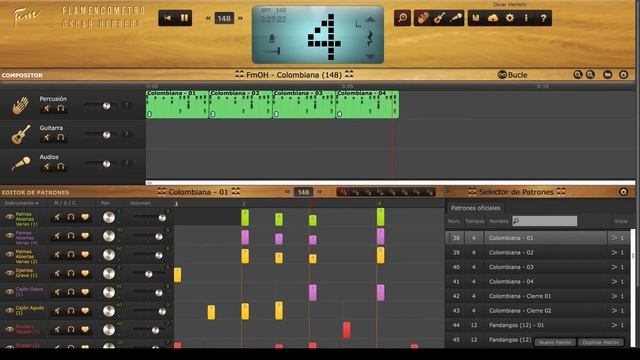This screenshot has height=360, width=640.
Task: Click the volume slider knob of Cajón Grave
Action: 159,293
